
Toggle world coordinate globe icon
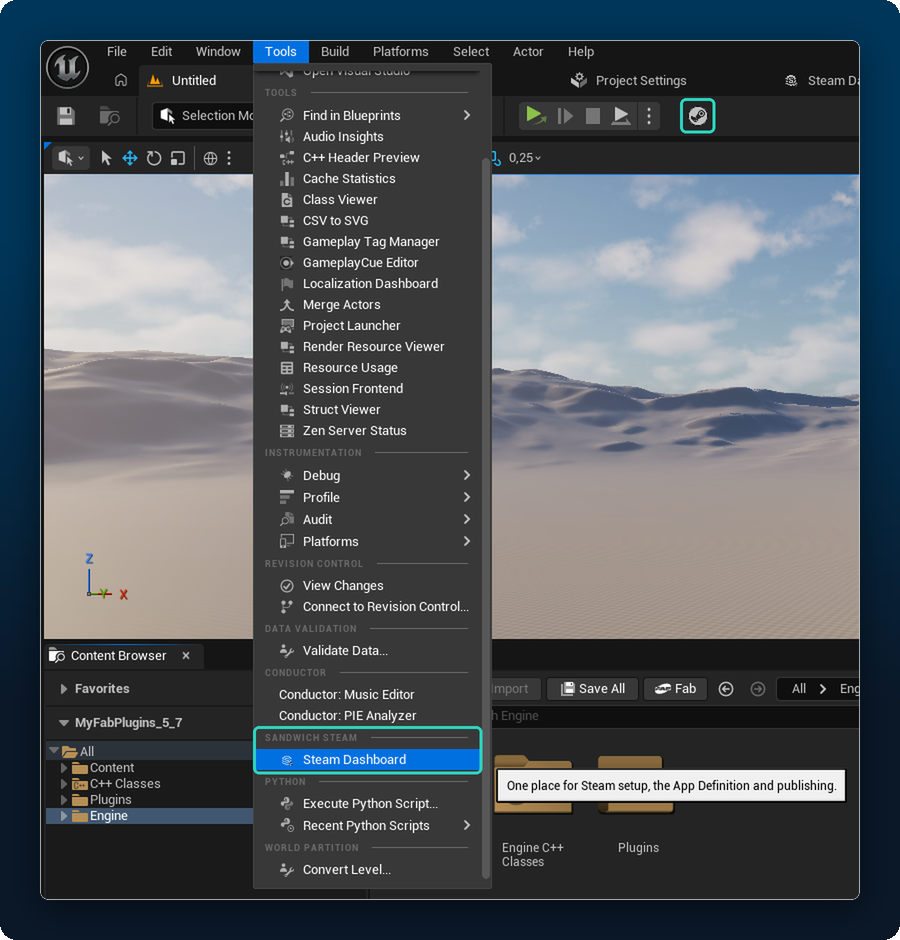click(x=210, y=158)
